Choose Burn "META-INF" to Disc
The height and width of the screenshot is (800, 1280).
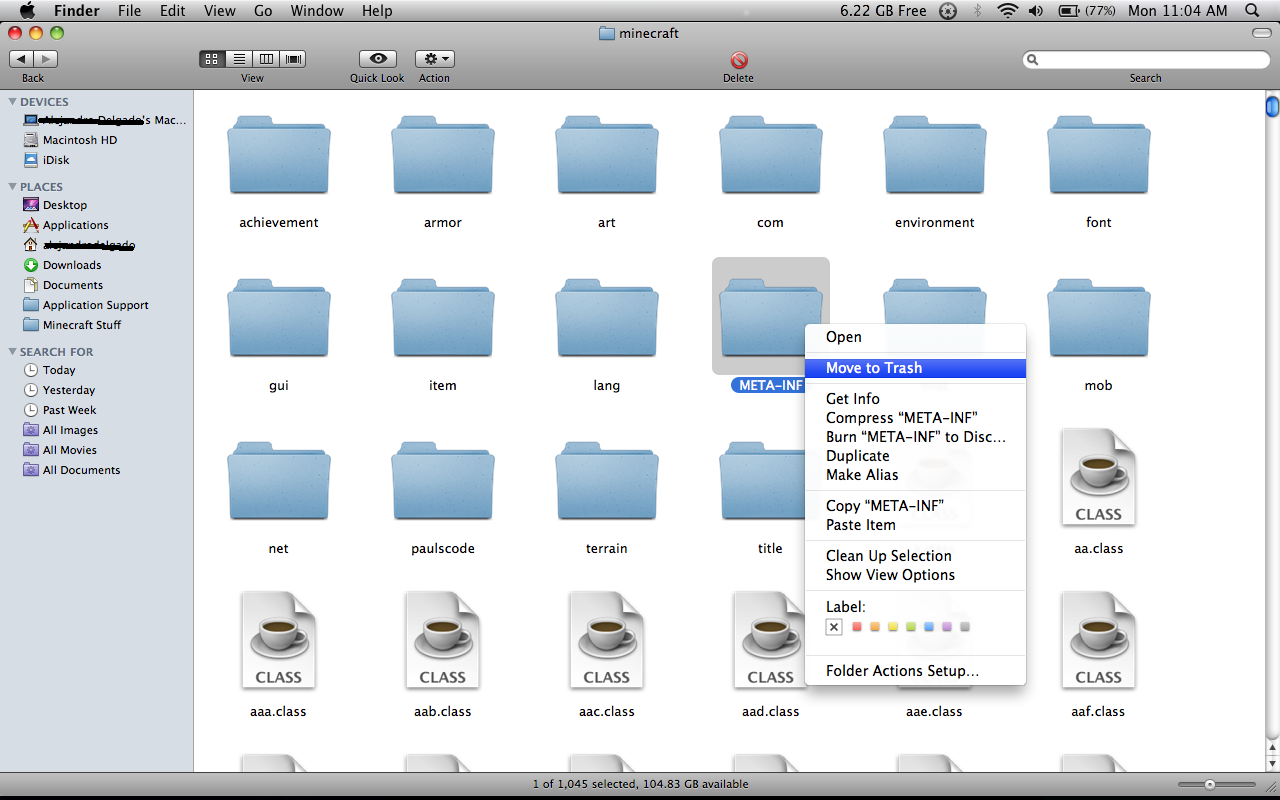click(x=915, y=437)
